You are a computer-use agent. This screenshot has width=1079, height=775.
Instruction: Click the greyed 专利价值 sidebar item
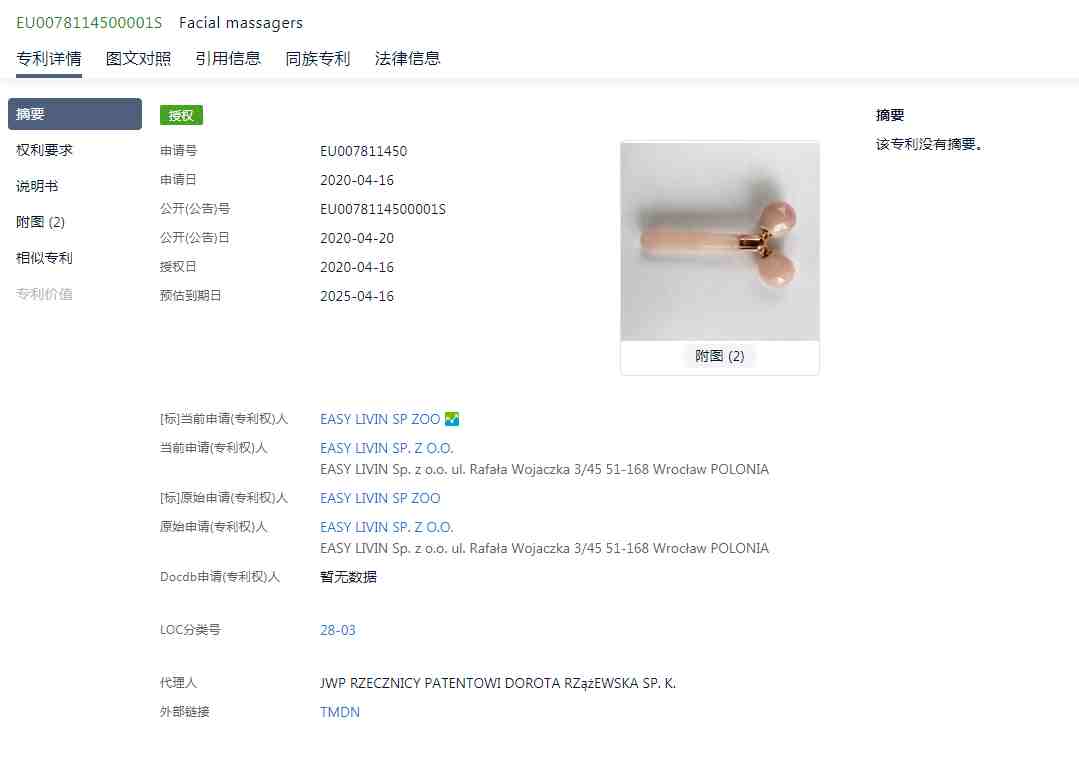pyautogui.click(x=44, y=294)
